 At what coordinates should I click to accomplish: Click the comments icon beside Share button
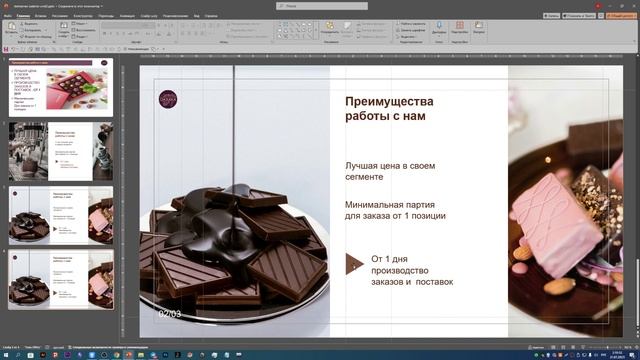[x=601, y=16]
